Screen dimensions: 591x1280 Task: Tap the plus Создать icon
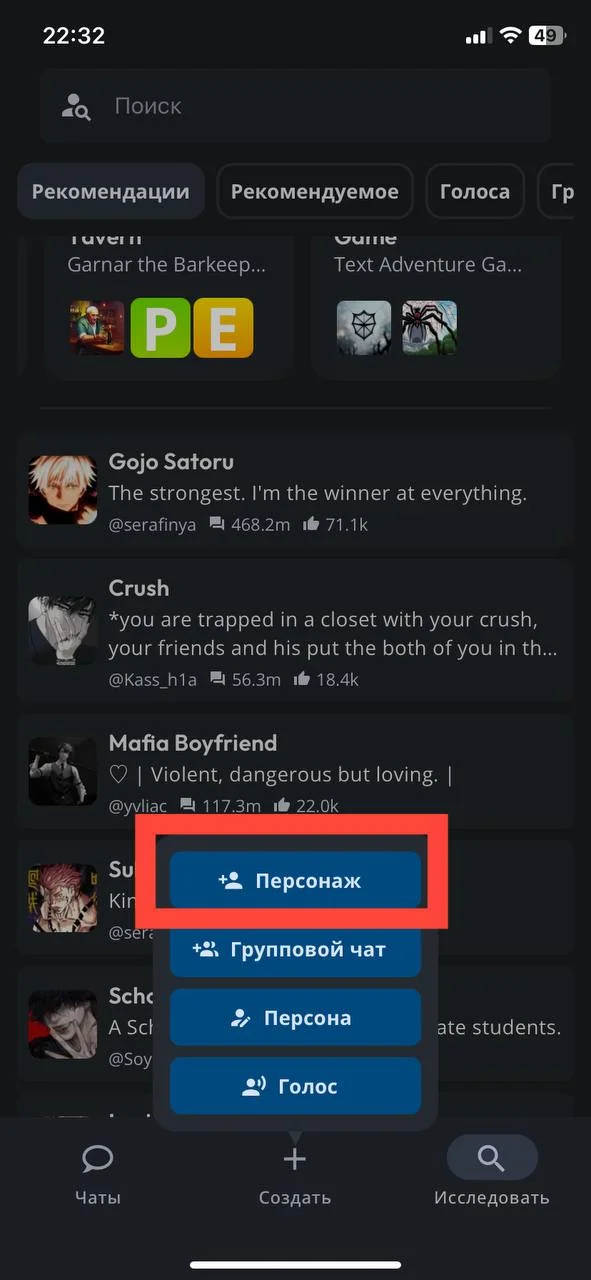pos(294,1159)
